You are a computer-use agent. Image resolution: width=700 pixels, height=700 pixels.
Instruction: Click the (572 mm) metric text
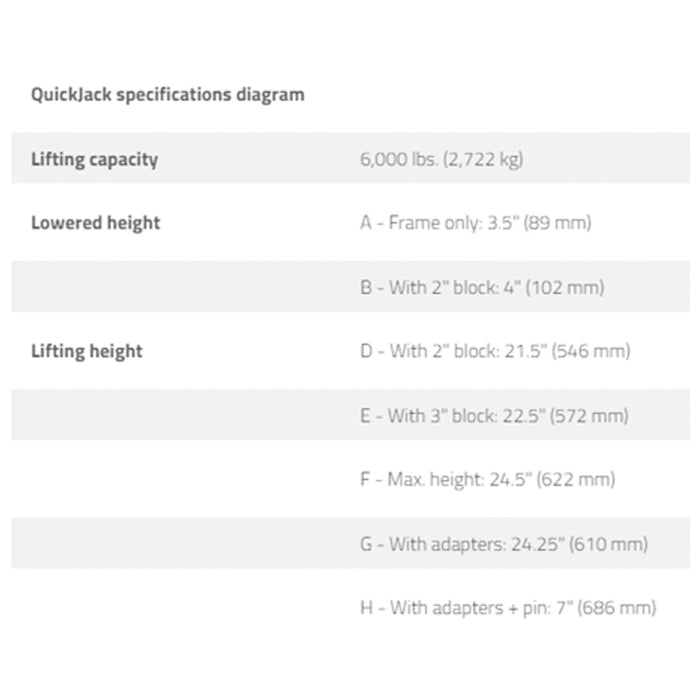coord(589,416)
